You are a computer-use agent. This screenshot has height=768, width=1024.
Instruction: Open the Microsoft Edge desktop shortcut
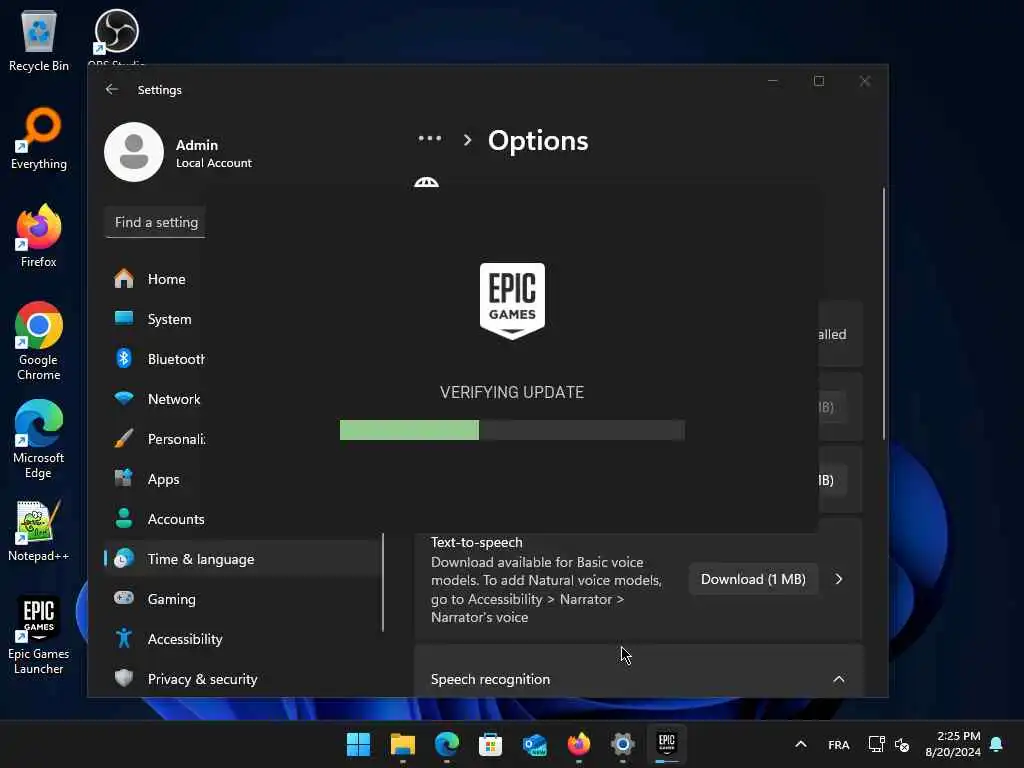pyautogui.click(x=39, y=439)
